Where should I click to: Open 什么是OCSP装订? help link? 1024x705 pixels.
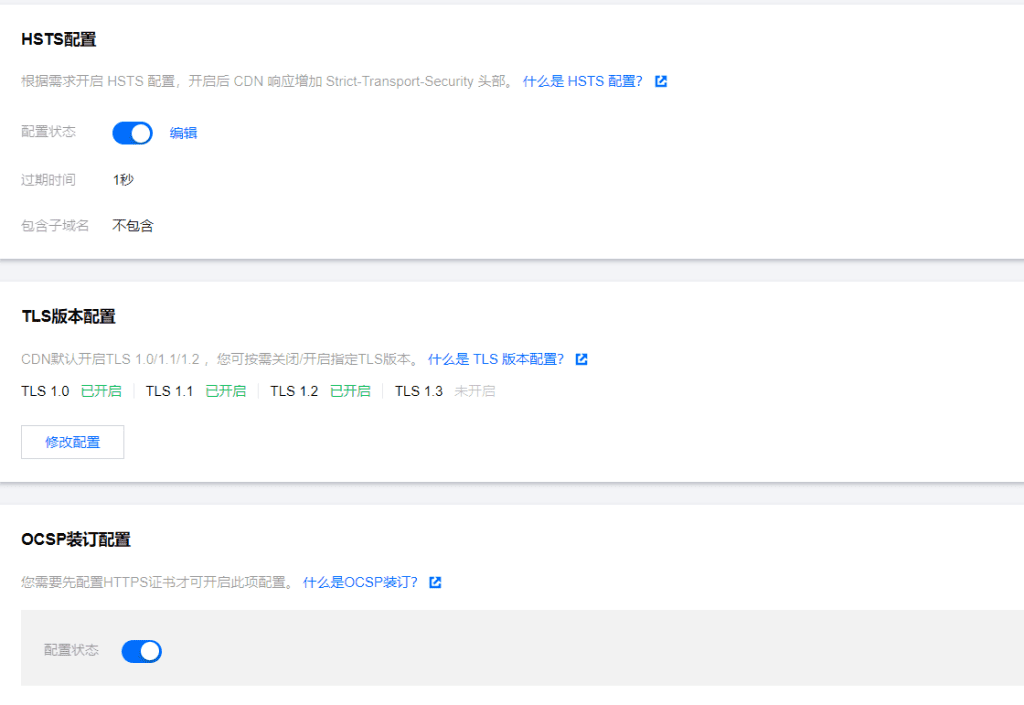pos(360,582)
